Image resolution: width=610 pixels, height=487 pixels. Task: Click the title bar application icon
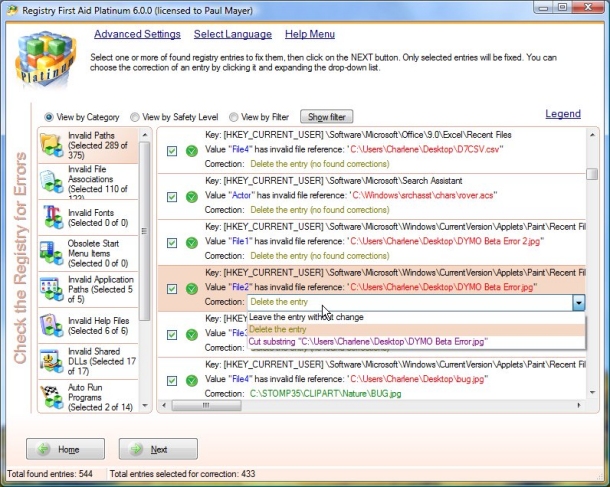[x=12, y=11]
